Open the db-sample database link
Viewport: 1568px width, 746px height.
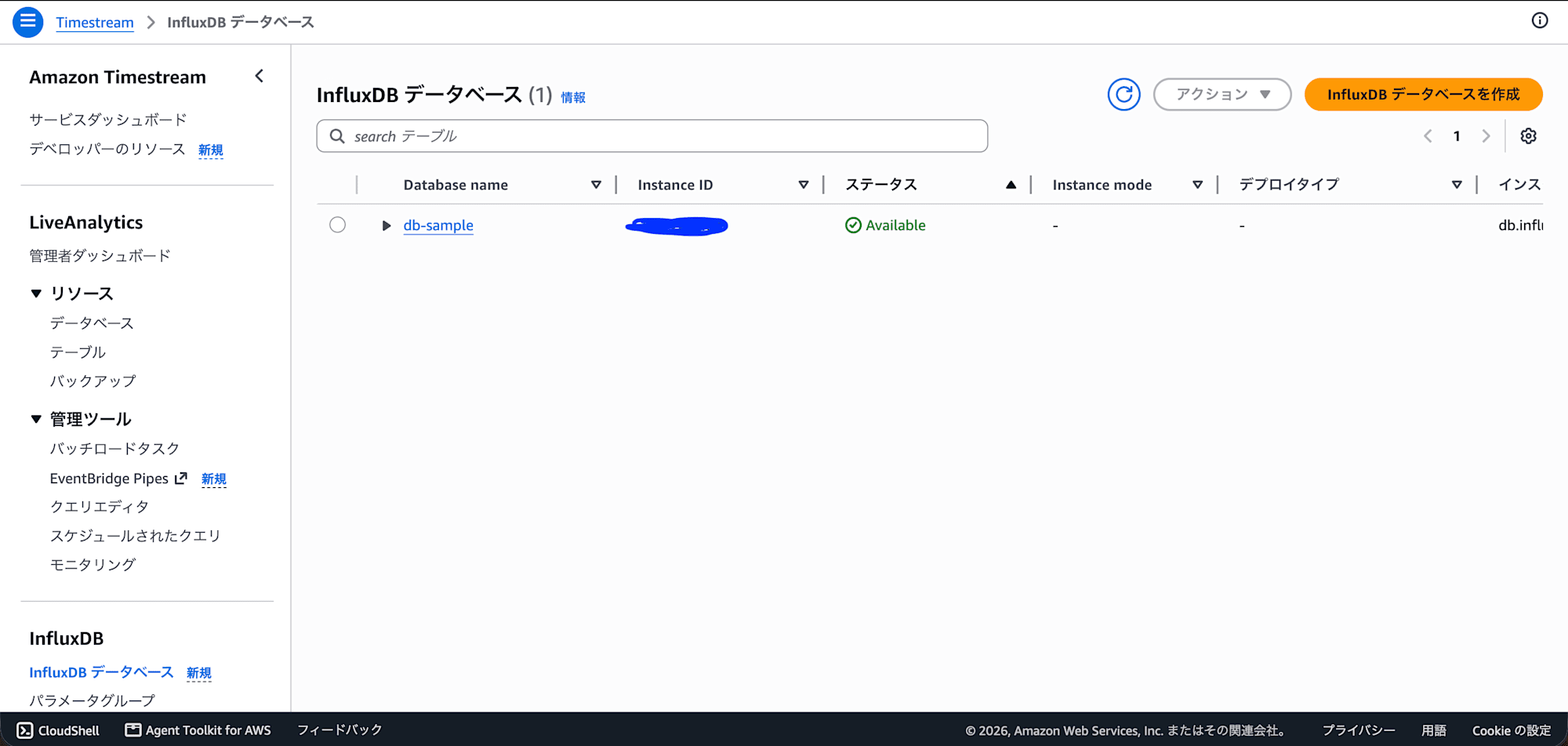(438, 226)
